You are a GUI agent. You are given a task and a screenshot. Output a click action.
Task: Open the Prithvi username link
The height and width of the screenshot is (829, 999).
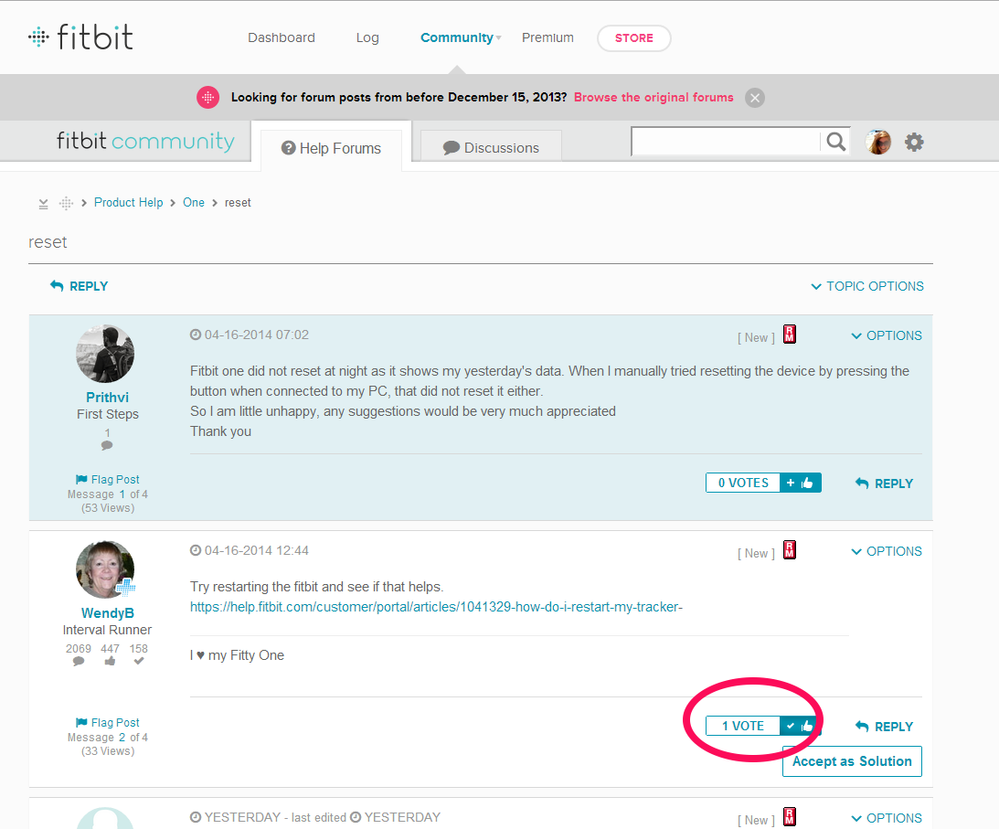[x=107, y=398]
